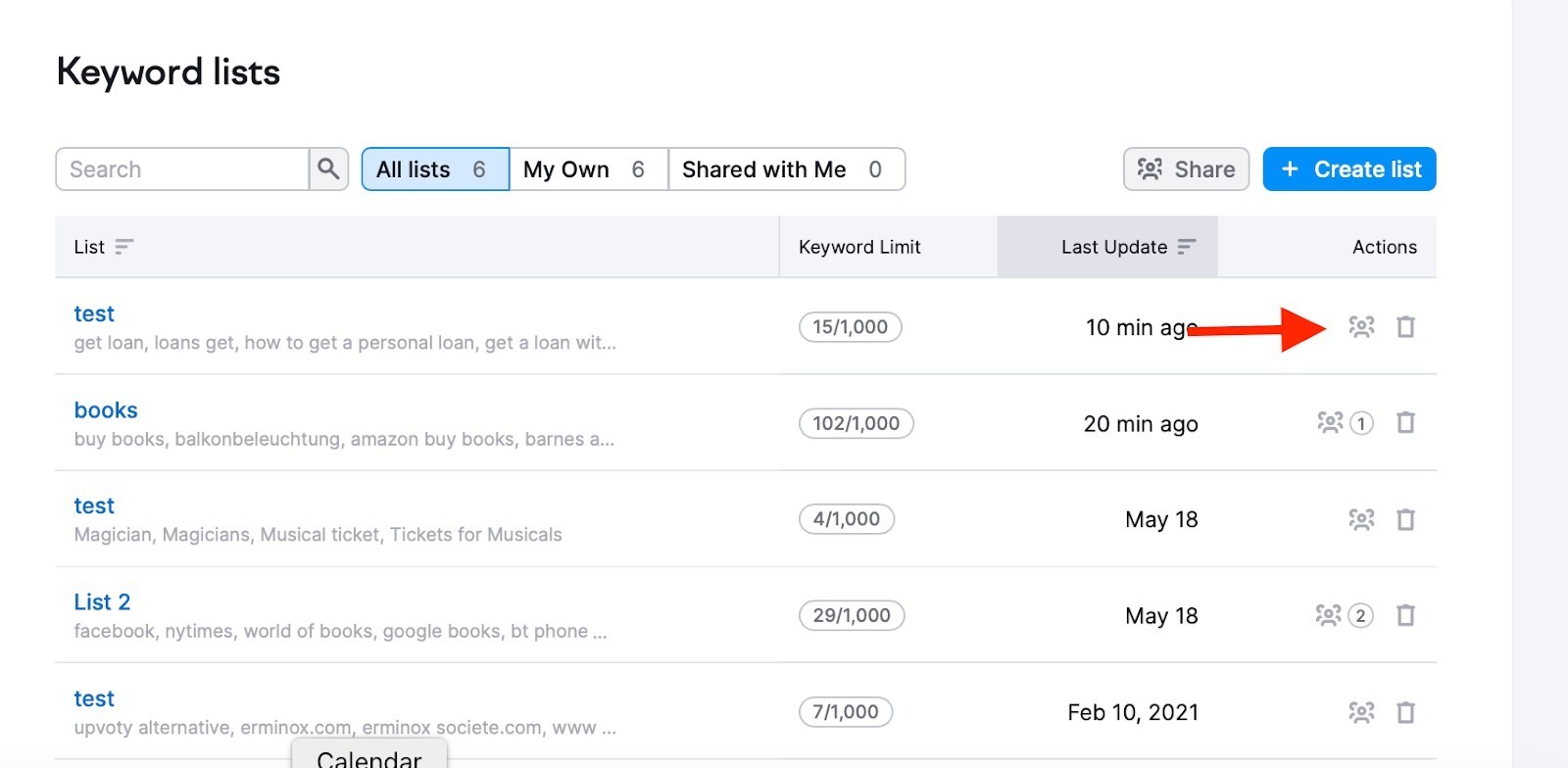The image size is (1568, 768).
Task: Share the test list updated 10 min ago
Action: pos(1361,327)
